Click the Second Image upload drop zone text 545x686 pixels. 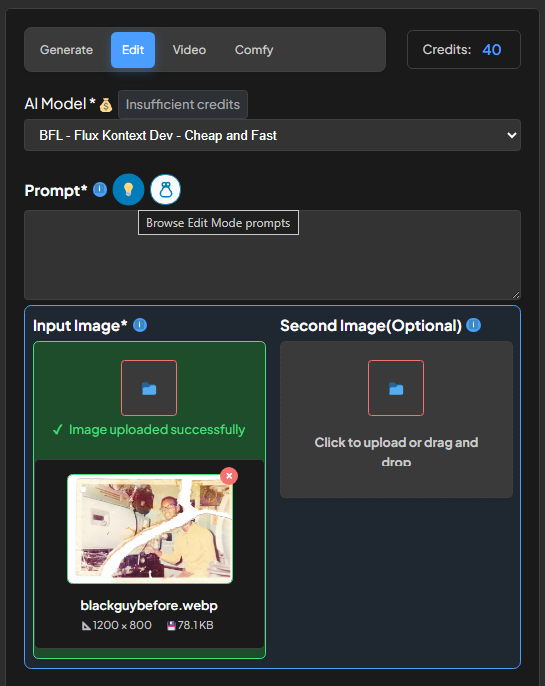(396, 451)
